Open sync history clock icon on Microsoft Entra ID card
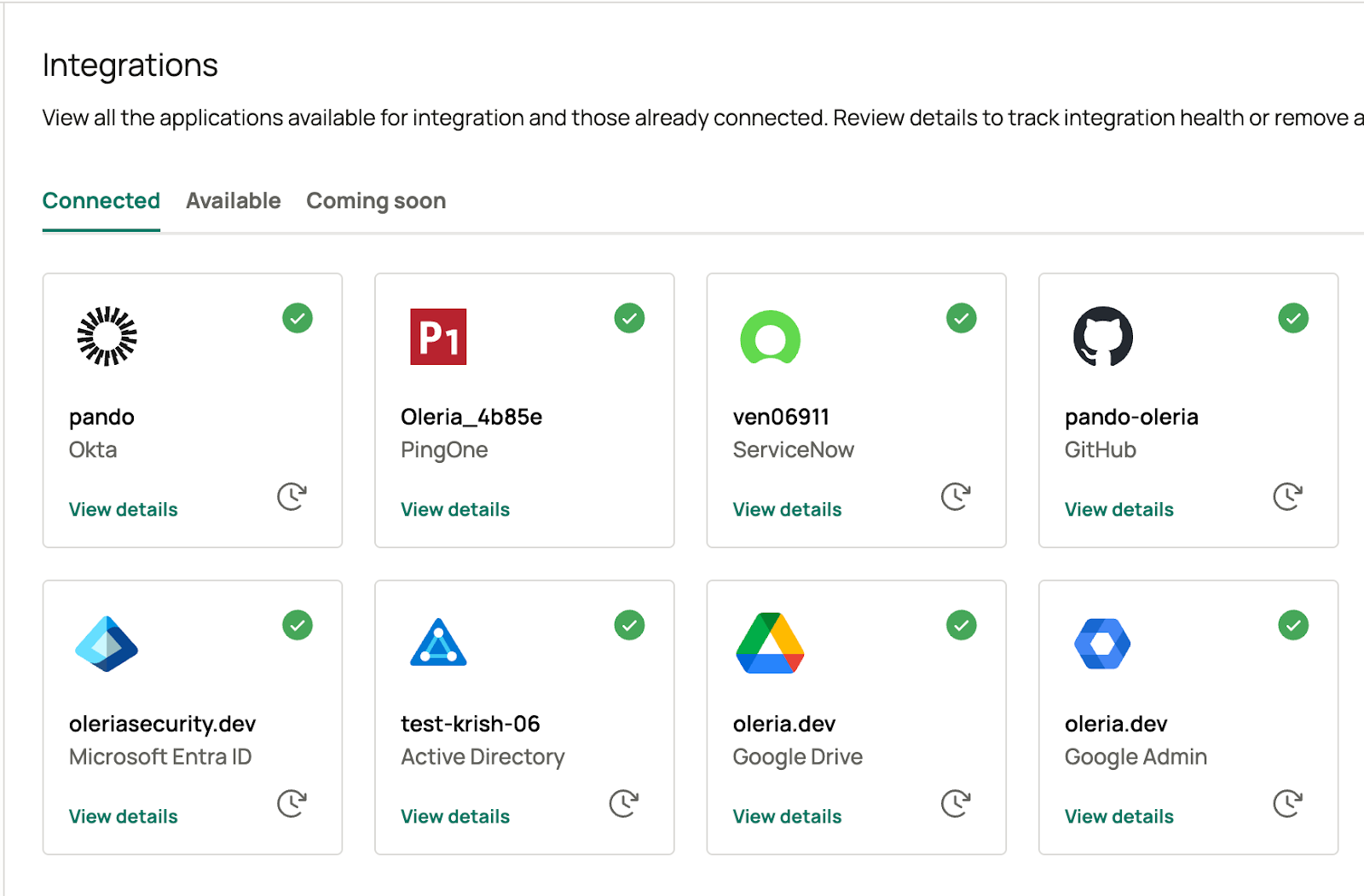 [x=292, y=803]
